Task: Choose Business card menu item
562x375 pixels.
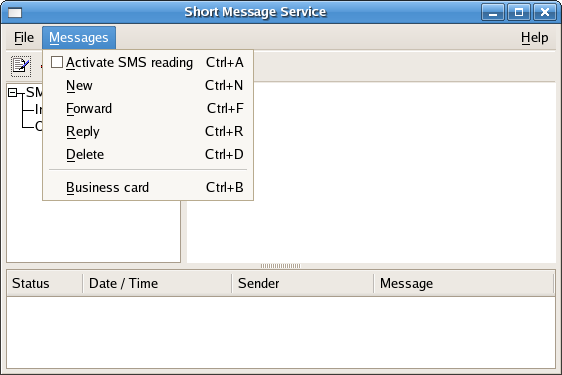Action: (x=148, y=187)
